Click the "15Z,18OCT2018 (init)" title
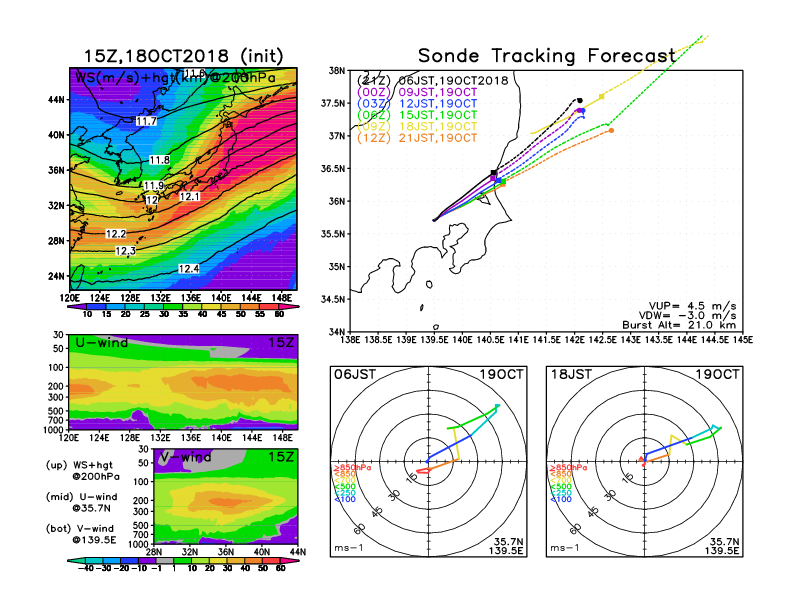792x612 pixels. pyautogui.click(x=183, y=56)
